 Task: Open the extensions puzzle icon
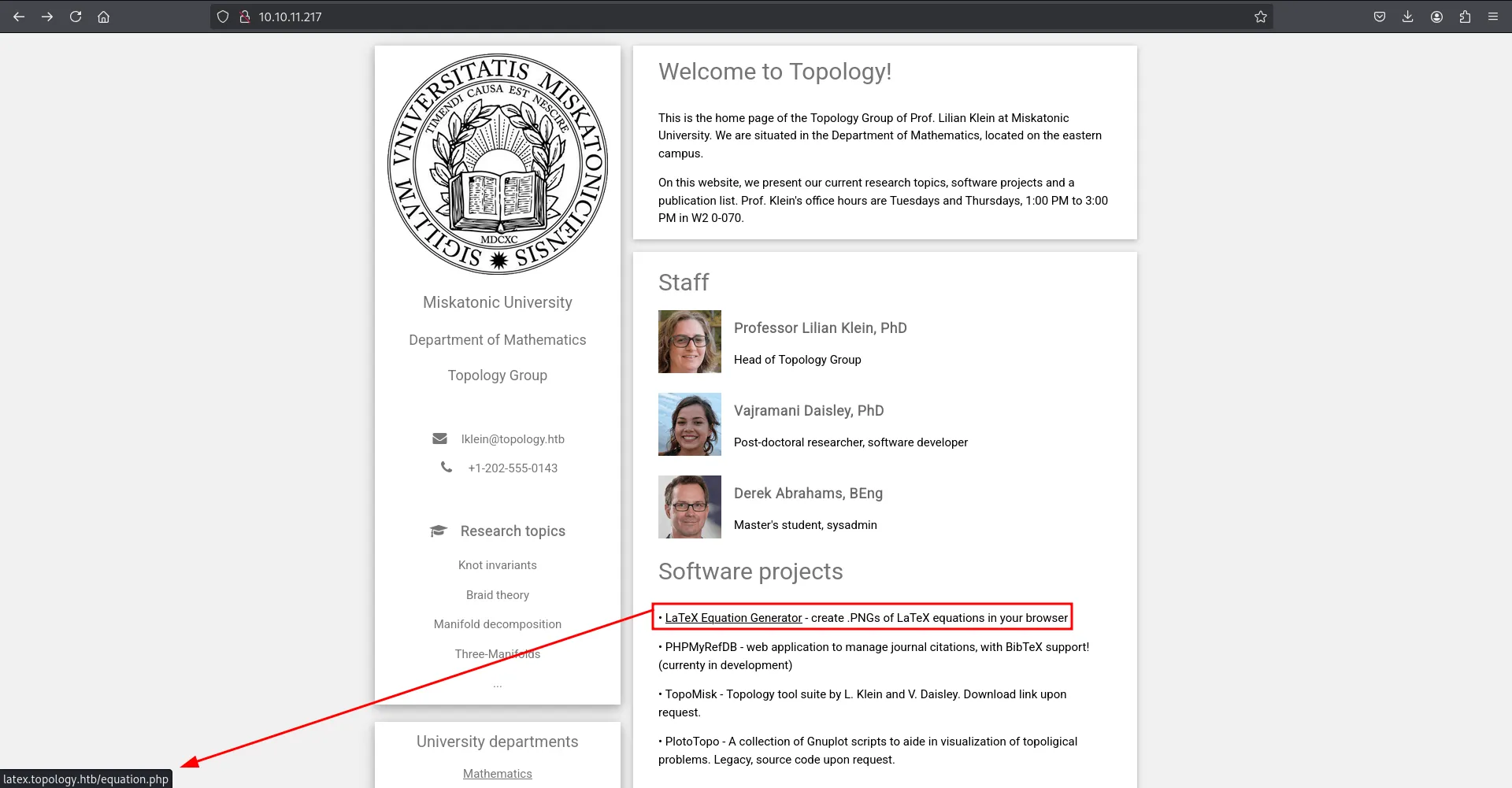tap(1465, 17)
